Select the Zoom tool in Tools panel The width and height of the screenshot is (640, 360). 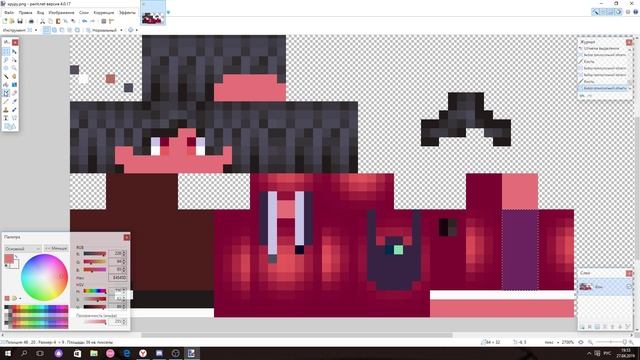click(x=14, y=68)
